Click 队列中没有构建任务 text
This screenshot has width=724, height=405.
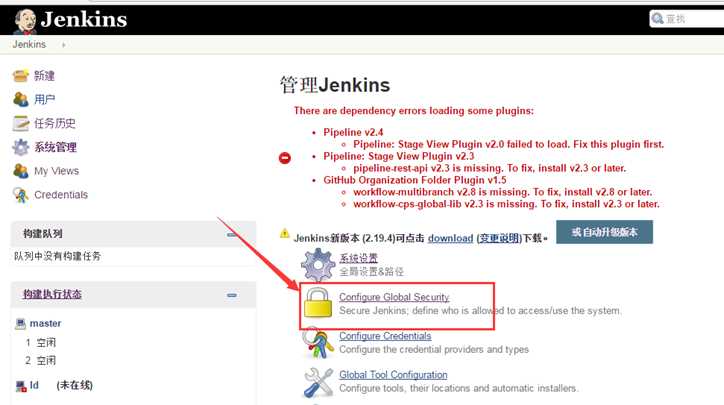57,256
